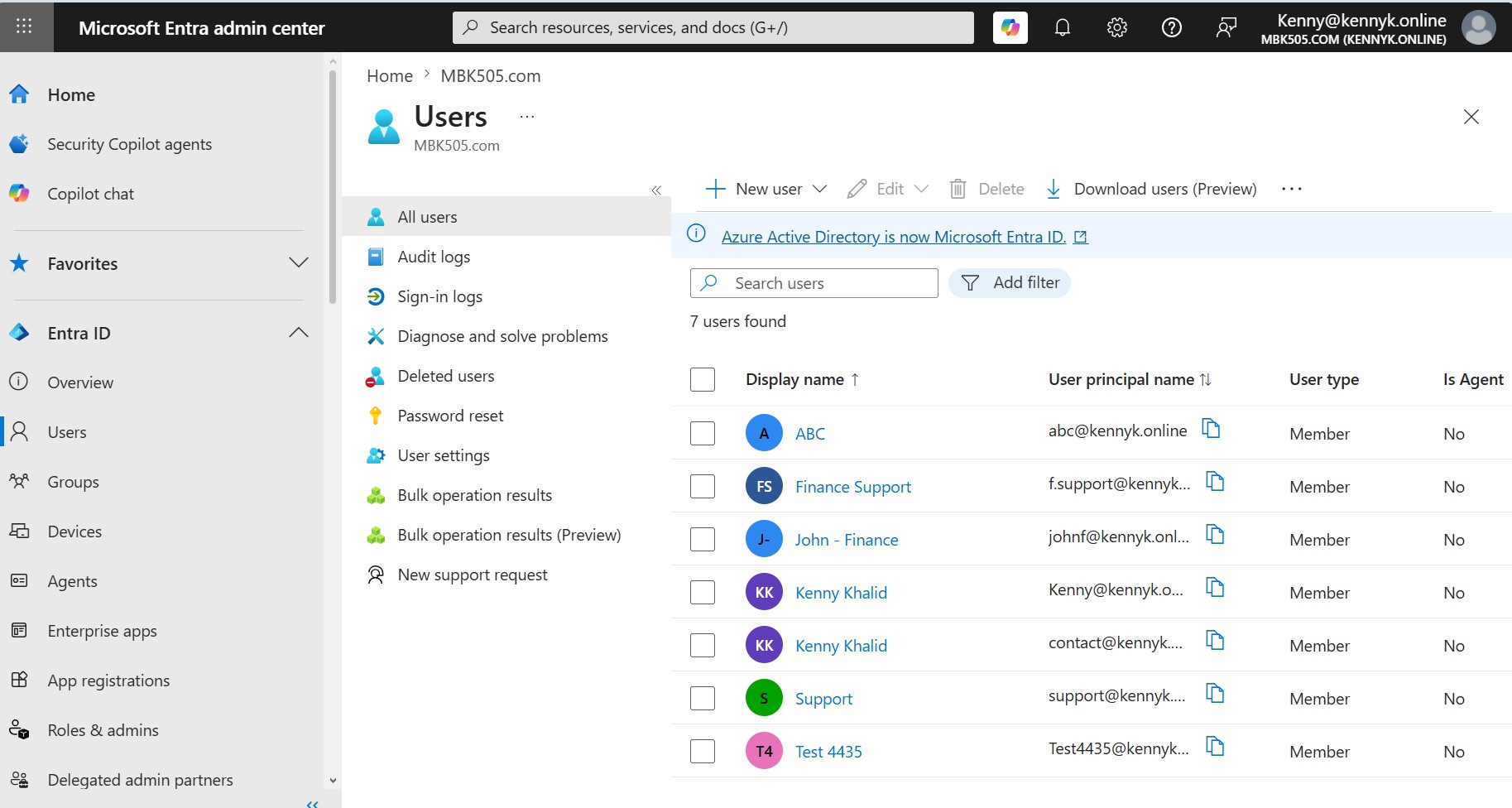Image resolution: width=1512 pixels, height=808 pixels.
Task: Open the Users title ellipsis menu
Action: pos(527,117)
